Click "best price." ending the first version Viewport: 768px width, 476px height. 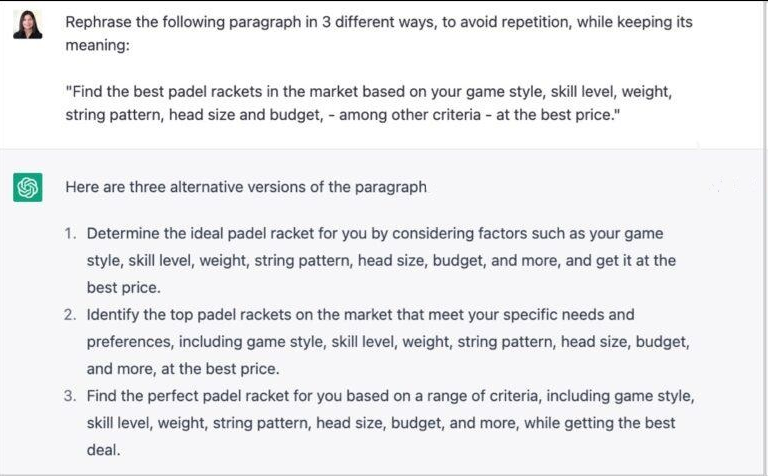(124, 287)
